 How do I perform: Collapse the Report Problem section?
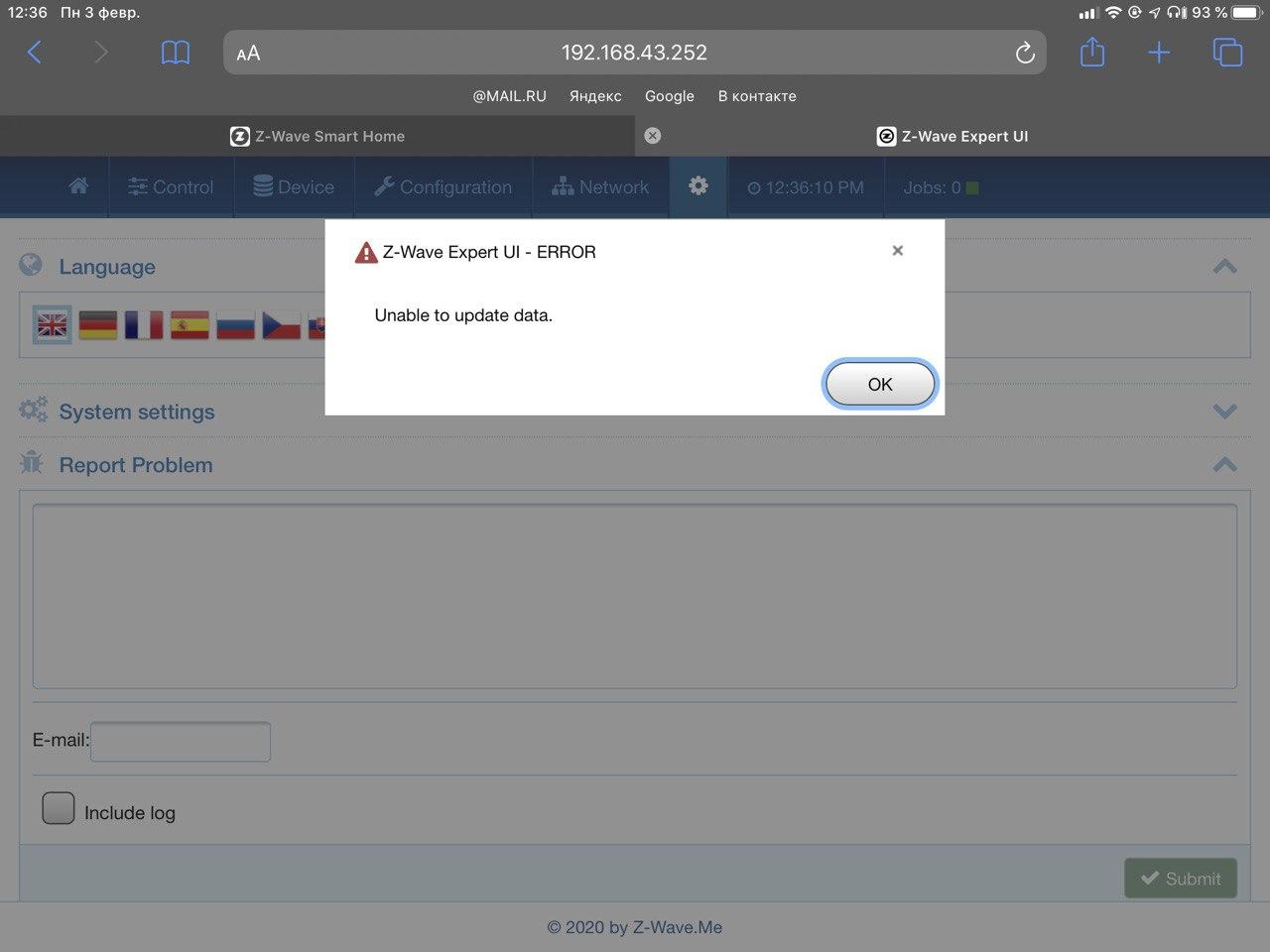pyautogui.click(x=1224, y=464)
